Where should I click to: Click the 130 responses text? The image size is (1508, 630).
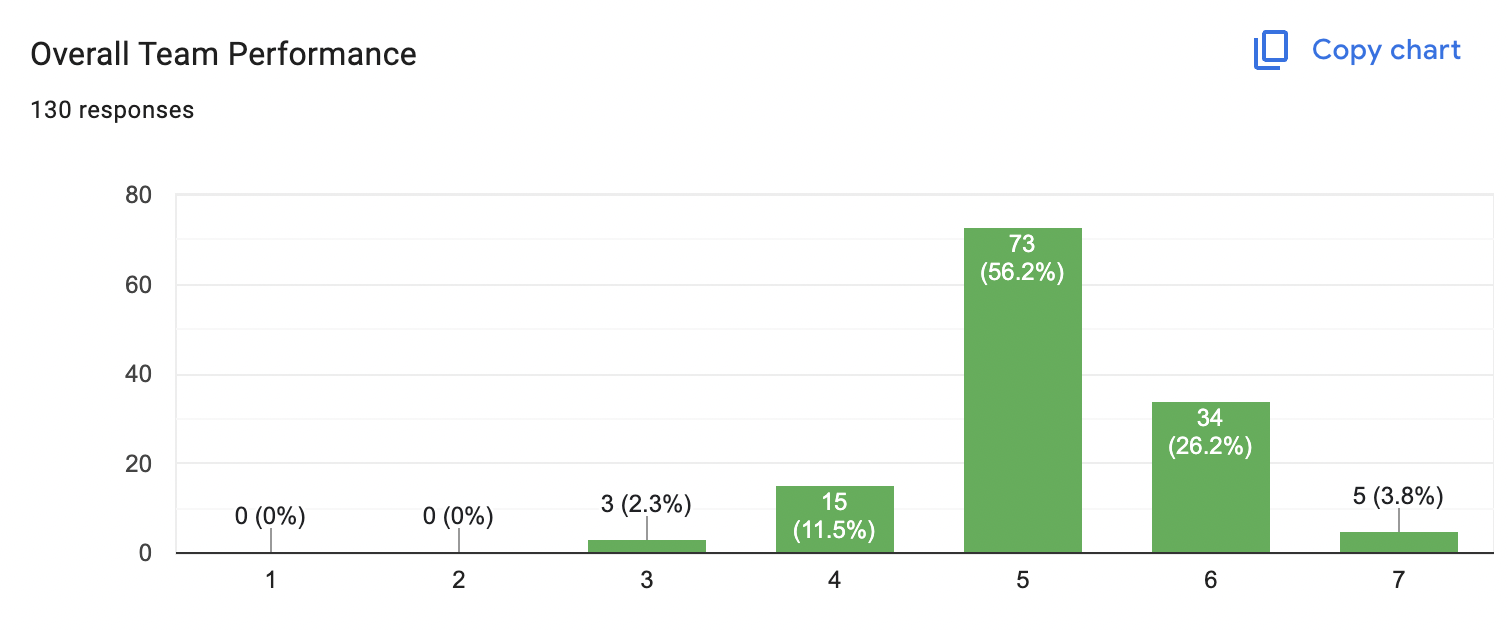point(112,110)
